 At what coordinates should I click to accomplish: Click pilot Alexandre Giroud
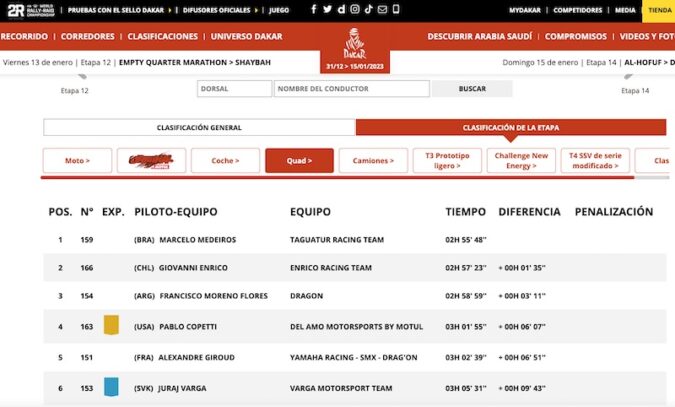point(196,357)
